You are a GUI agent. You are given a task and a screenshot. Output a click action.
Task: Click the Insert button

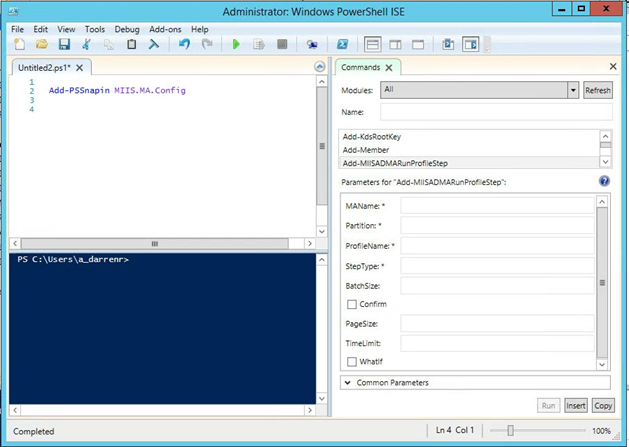pyautogui.click(x=576, y=405)
